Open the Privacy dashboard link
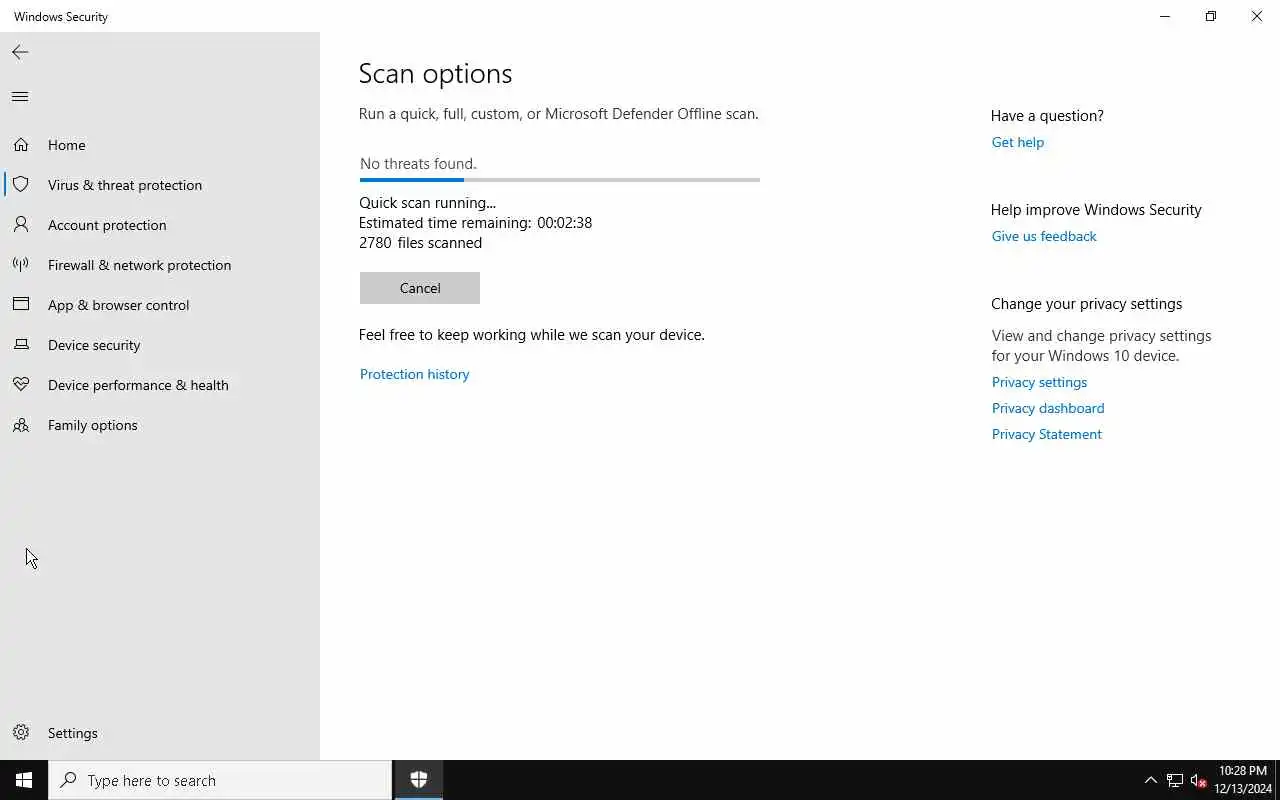This screenshot has height=800, width=1280. pos(1048,408)
